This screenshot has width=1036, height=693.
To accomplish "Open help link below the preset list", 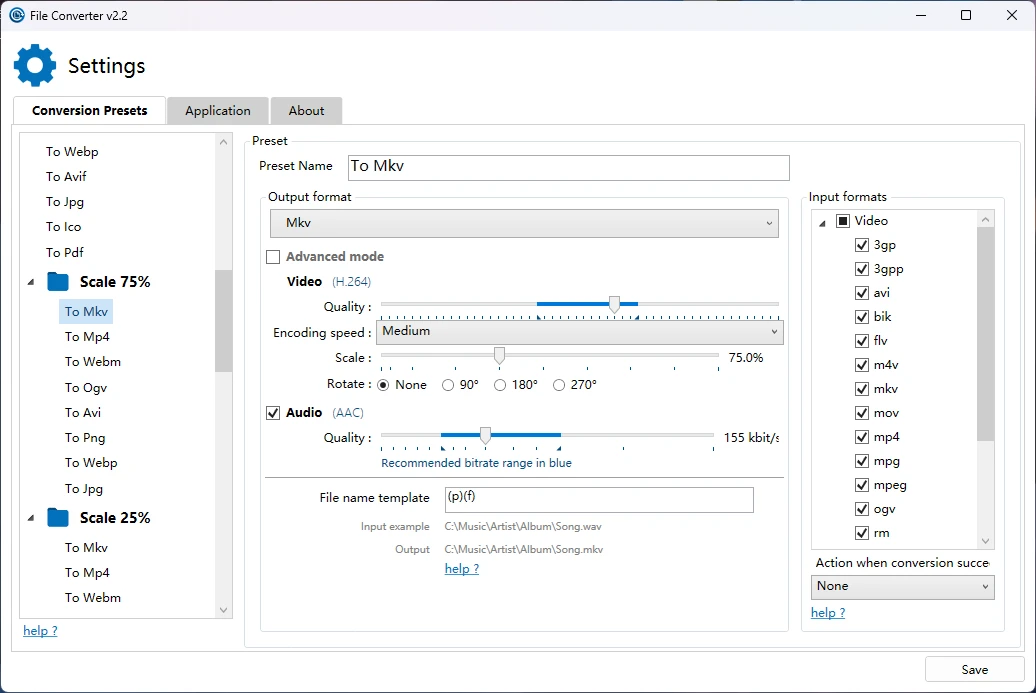I will tap(40, 631).
